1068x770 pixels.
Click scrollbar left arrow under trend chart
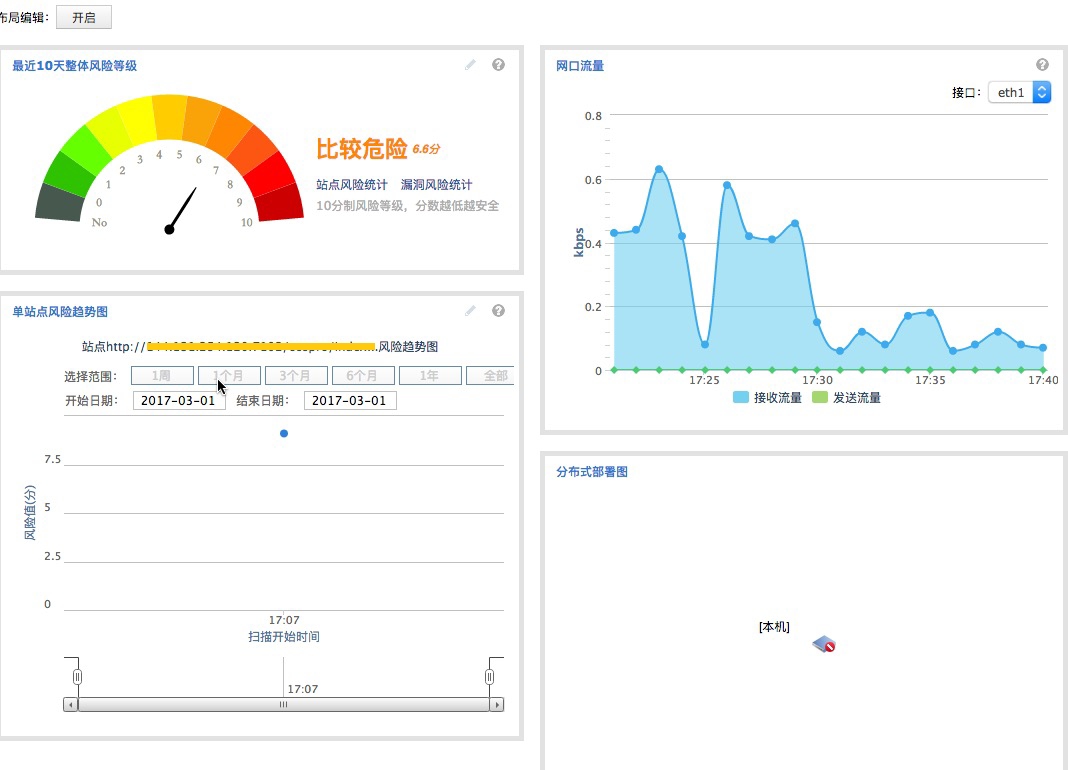click(x=70, y=704)
